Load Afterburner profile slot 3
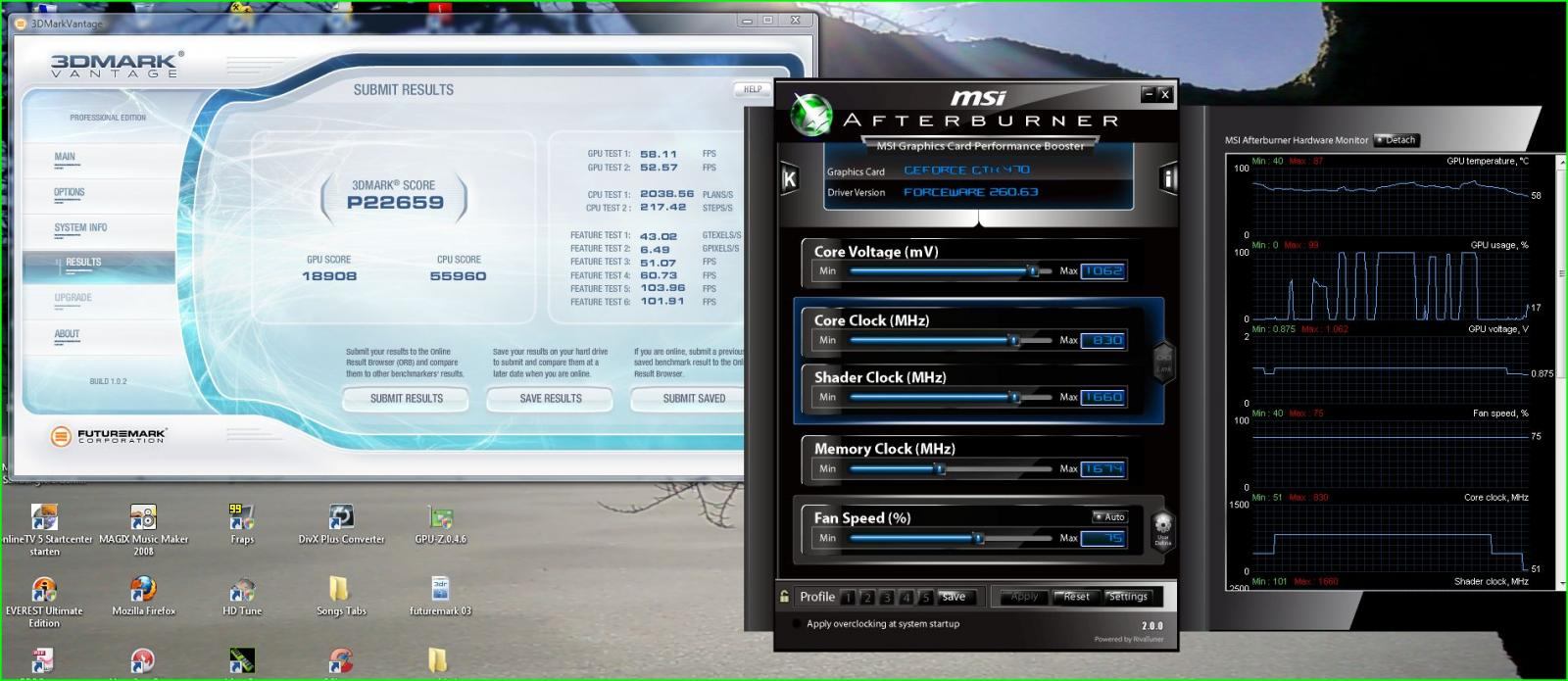This screenshot has height=681, width=1568. [x=887, y=597]
